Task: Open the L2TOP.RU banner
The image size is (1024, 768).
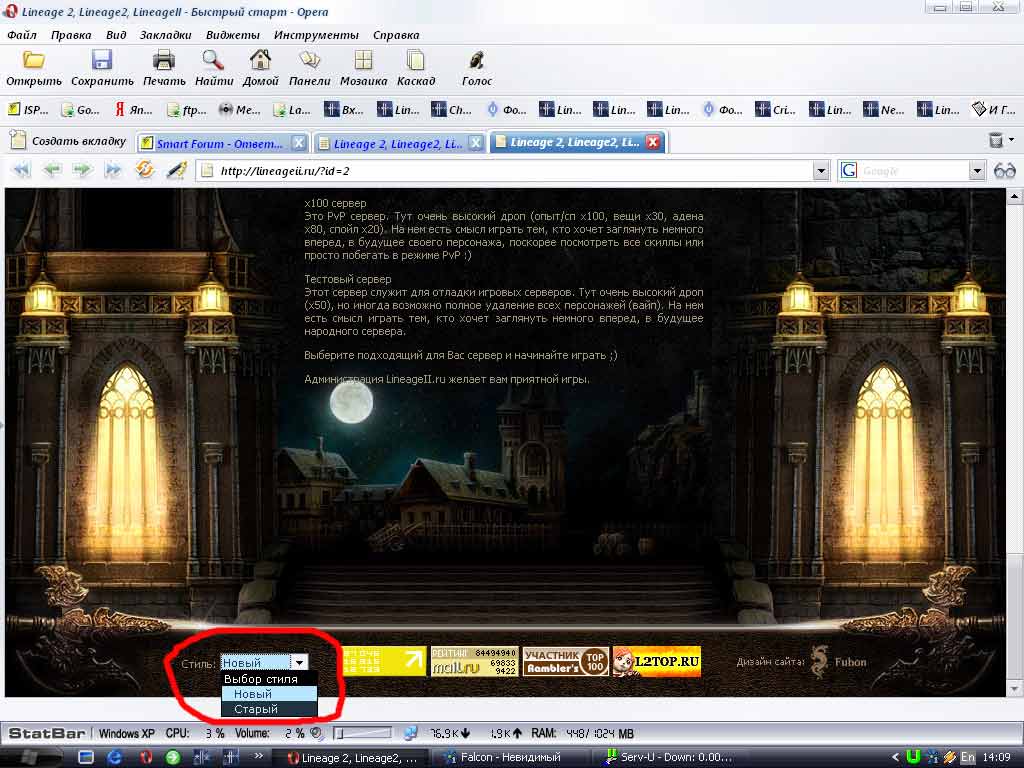Action: 656,661
